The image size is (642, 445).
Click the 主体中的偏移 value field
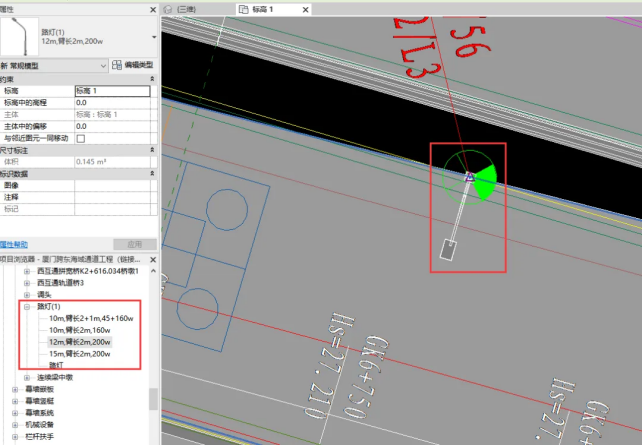112,126
